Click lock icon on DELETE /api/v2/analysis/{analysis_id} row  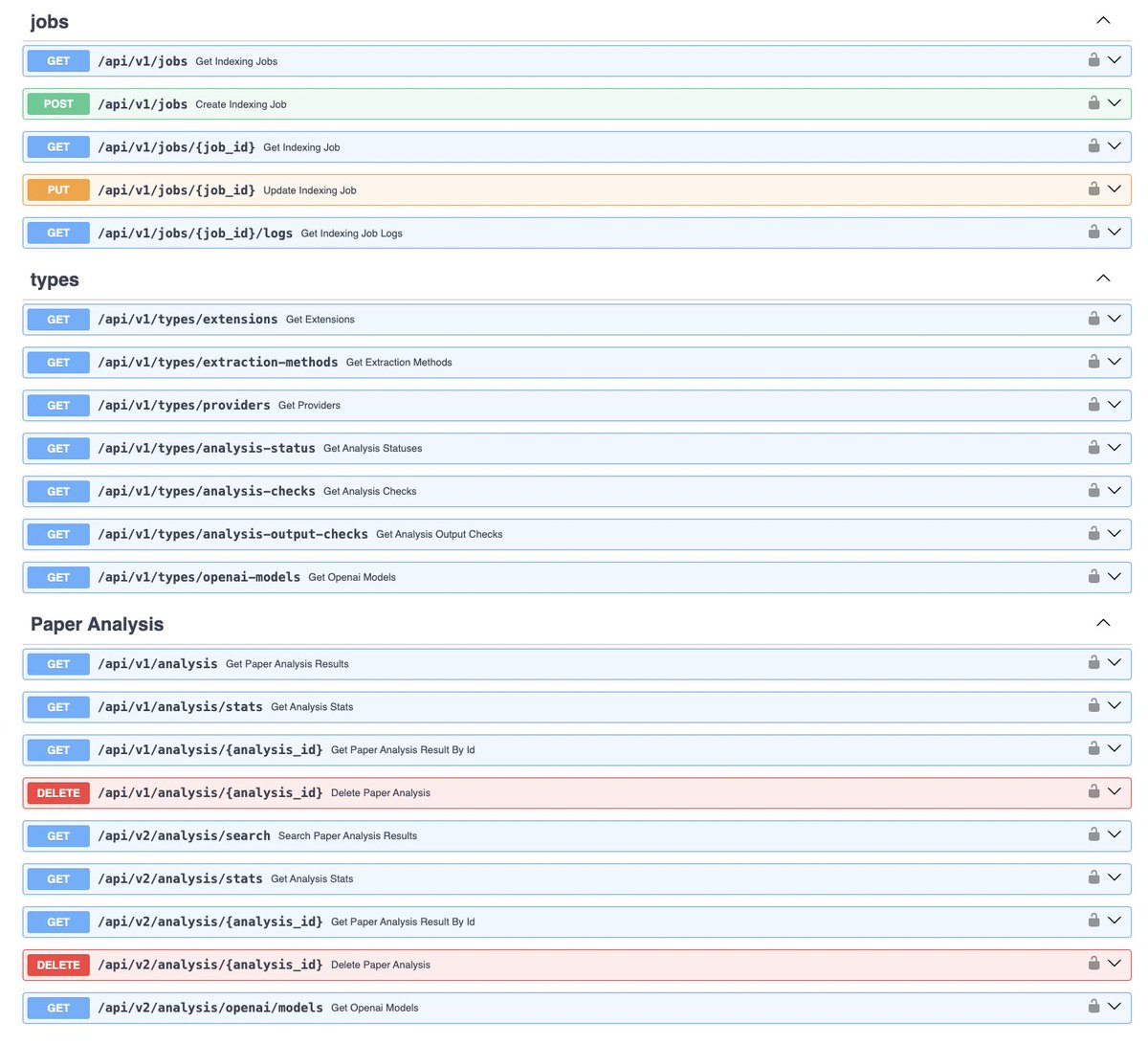tap(1093, 964)
